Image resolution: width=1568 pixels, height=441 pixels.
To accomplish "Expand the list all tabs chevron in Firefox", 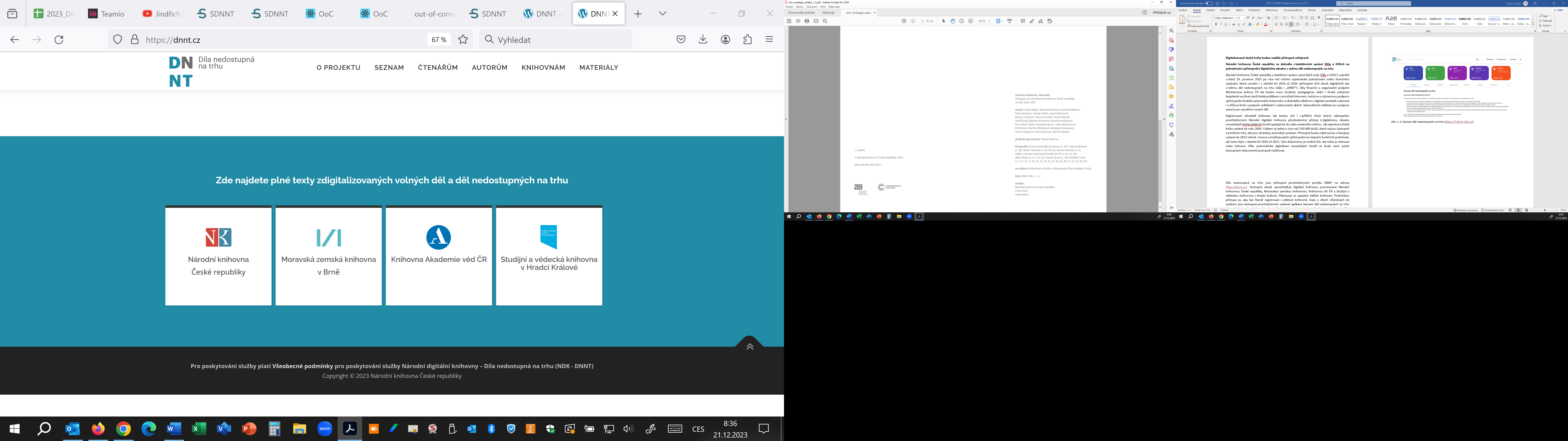I will [663, 13].
